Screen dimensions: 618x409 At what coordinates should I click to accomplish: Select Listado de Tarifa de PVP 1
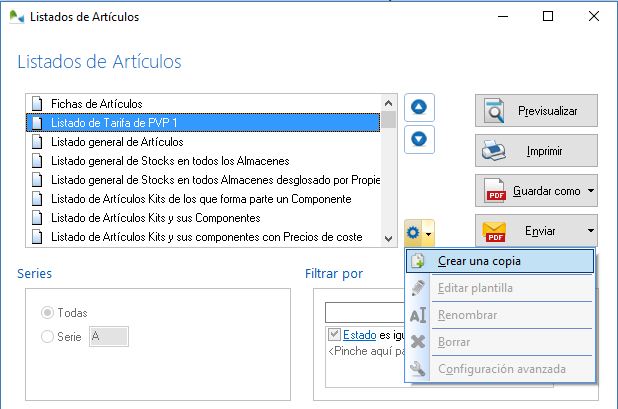click(203, 123)
